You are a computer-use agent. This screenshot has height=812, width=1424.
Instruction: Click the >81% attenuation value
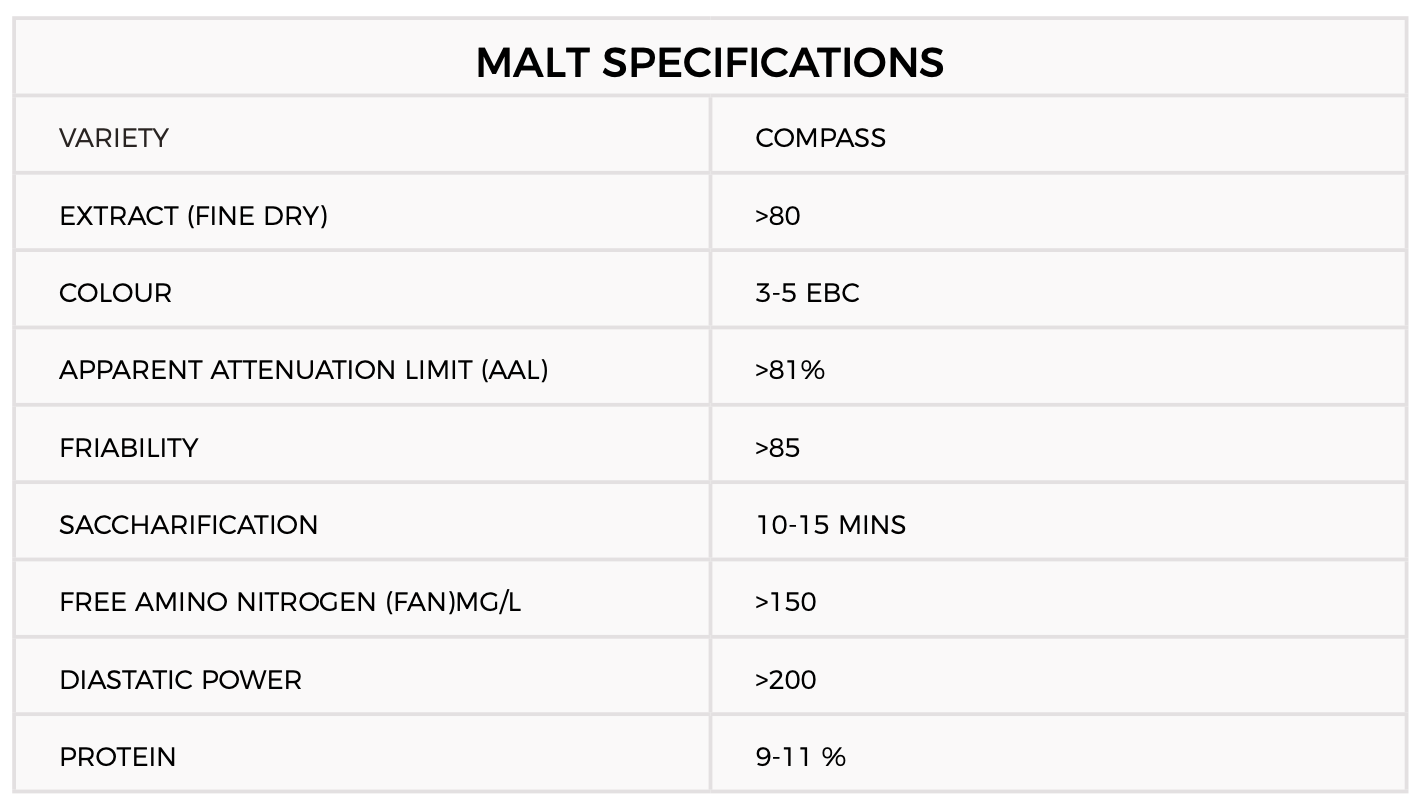790,370
